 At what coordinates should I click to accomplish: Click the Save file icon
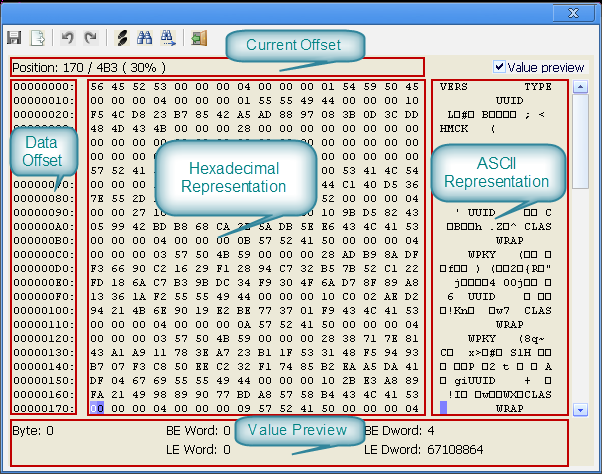15,39
